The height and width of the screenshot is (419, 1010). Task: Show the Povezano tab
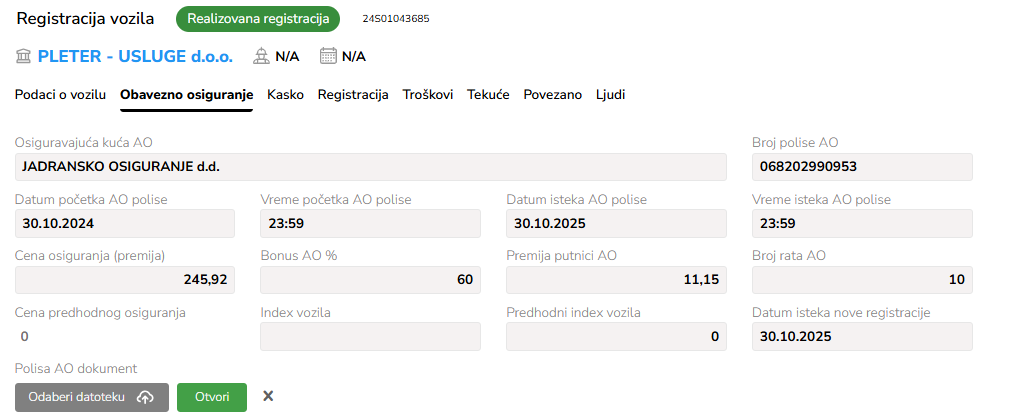tap(553, 95)
